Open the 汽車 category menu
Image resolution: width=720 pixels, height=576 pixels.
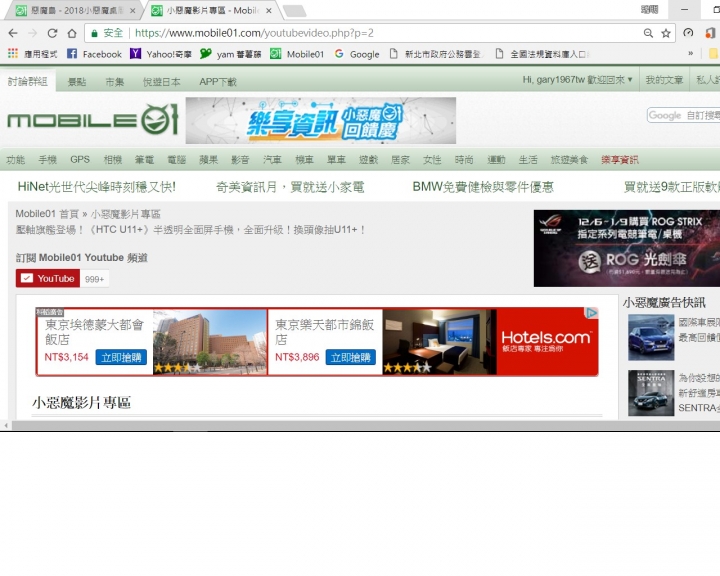272,159
